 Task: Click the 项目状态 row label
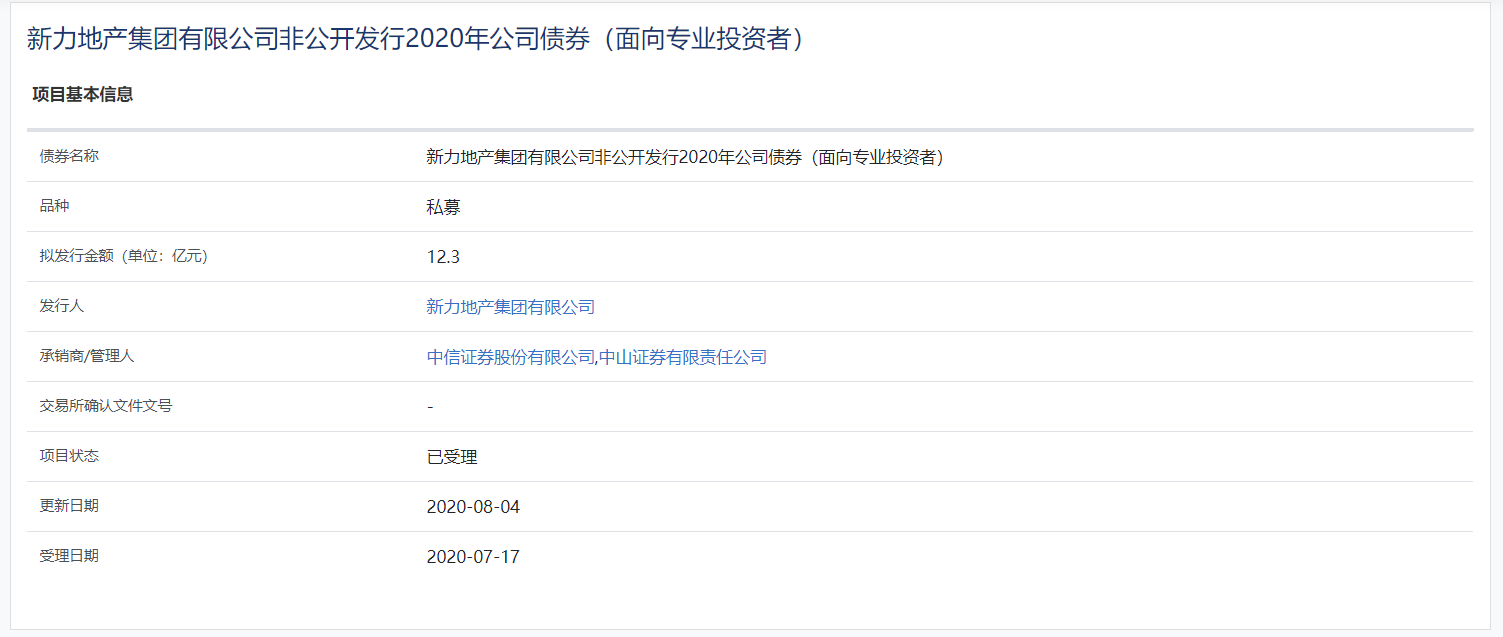pos(69,456)
